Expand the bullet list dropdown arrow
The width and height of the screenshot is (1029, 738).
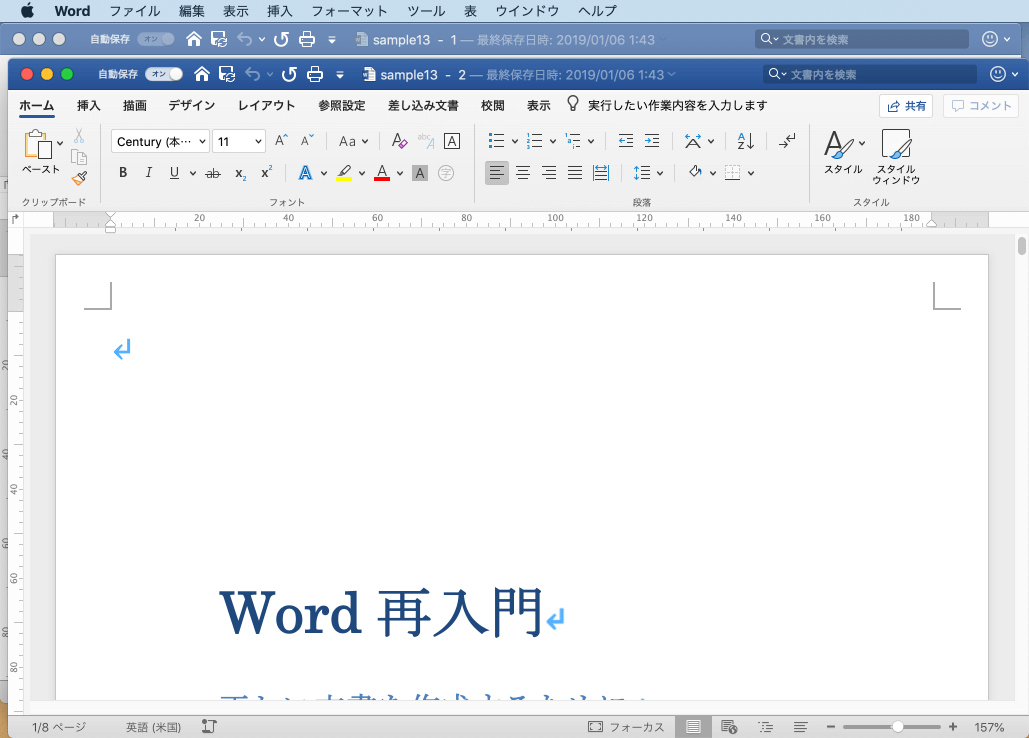pyautogui.click(x=515, y=141)
